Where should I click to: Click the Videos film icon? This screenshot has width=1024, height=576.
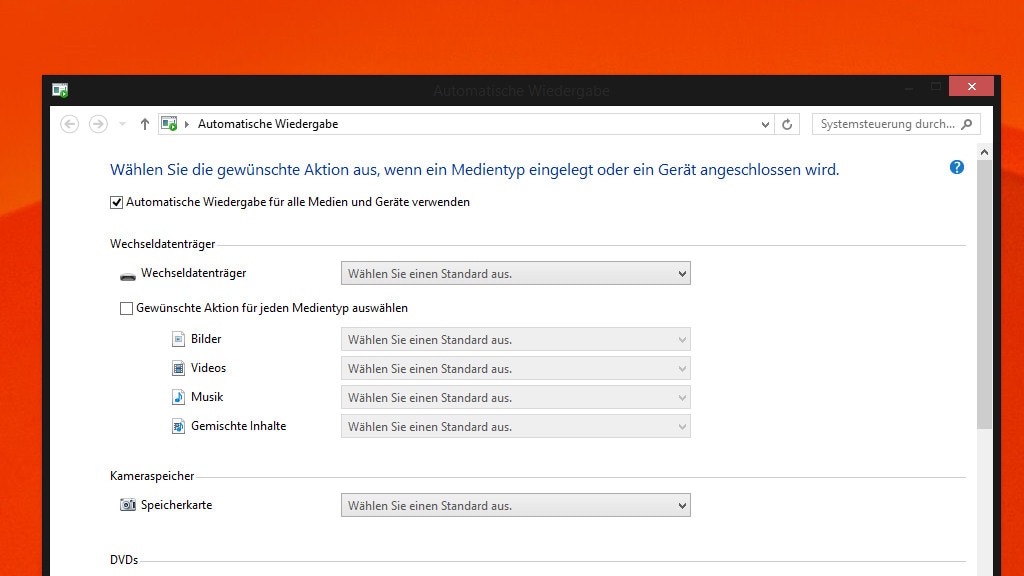178,368
